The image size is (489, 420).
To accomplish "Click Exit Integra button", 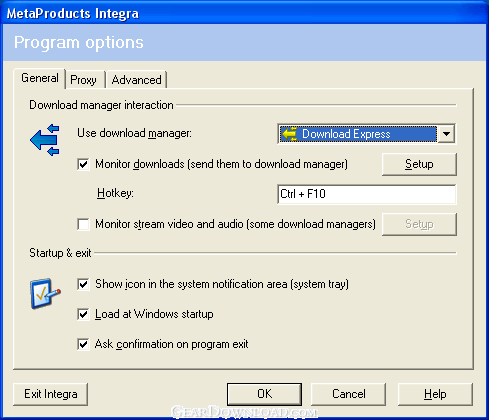I will coord(51,394).
